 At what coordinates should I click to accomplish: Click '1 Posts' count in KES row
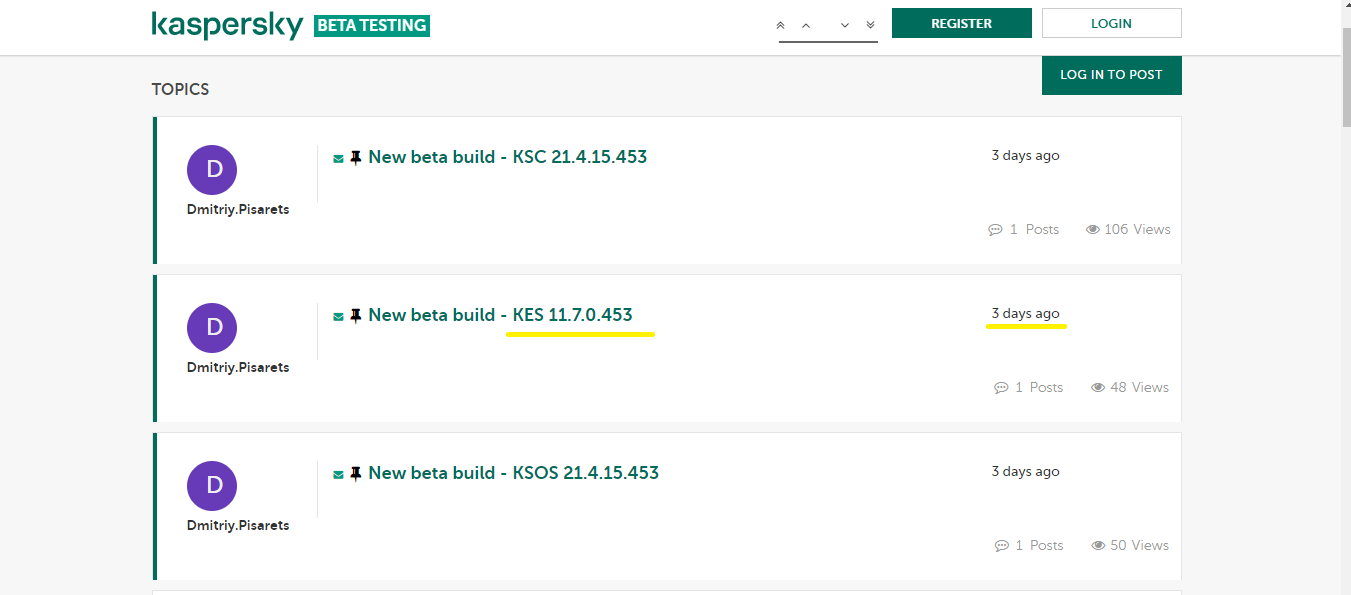coord(1039,387)
